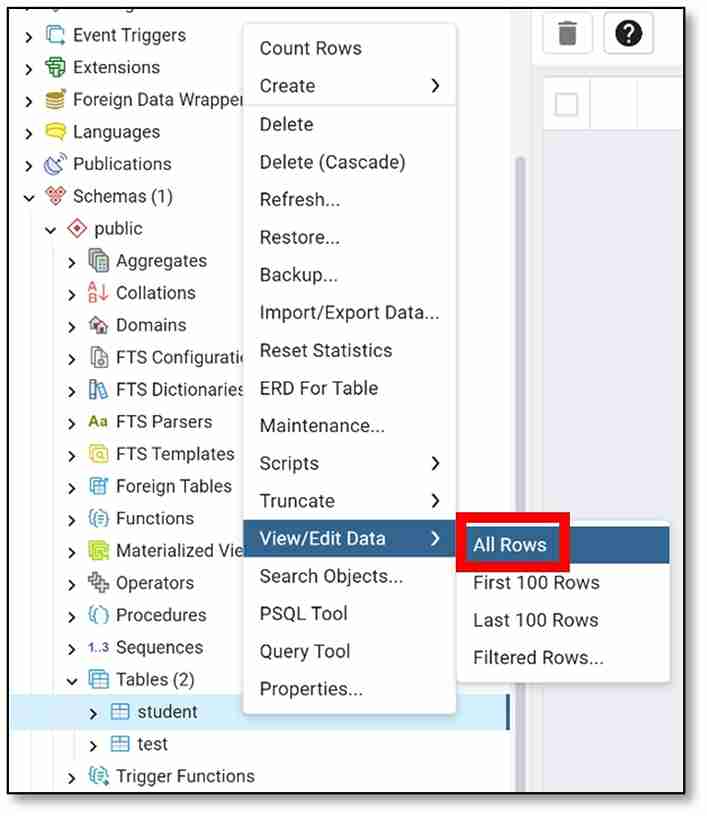Click the Functions node icon
The height and width of the screenshot is (816, 707).
98,518
